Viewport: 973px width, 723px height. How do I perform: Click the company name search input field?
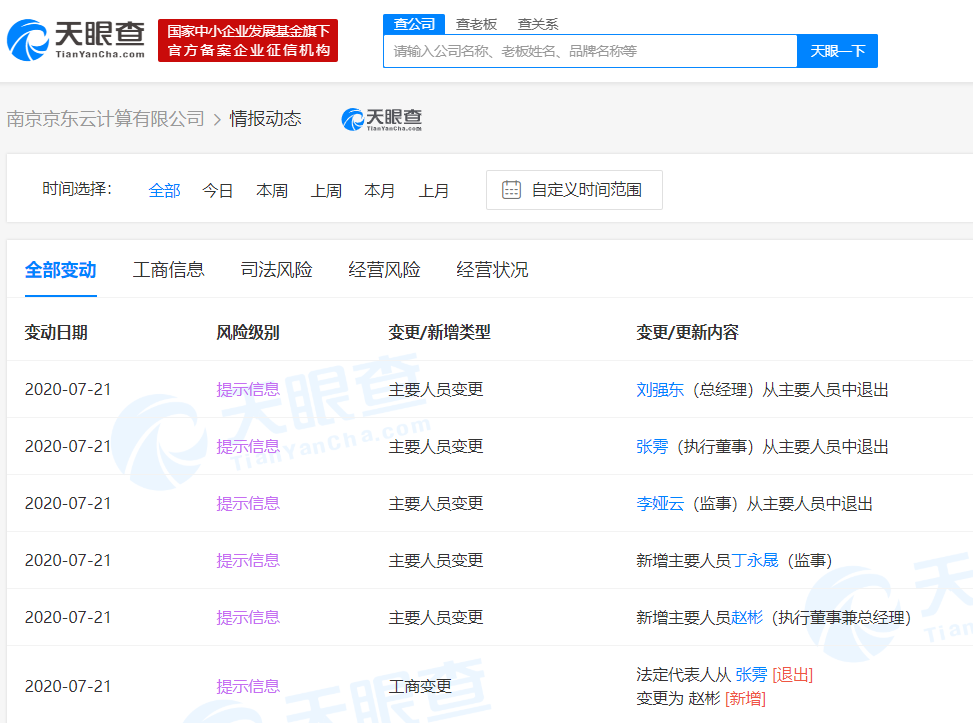coord(589,51)
